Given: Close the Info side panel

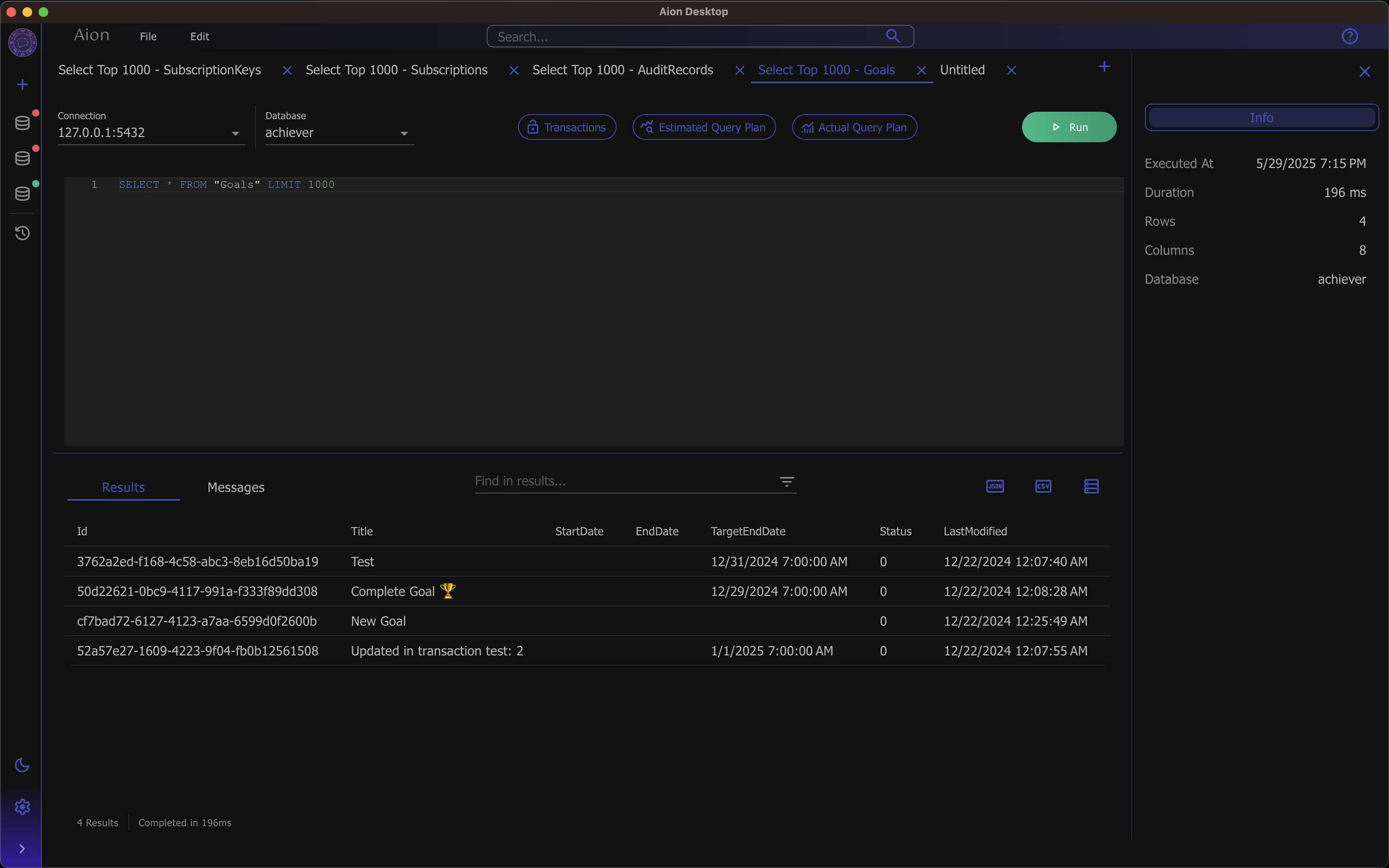Looking at the screenshot, I should pos(1364,72).
